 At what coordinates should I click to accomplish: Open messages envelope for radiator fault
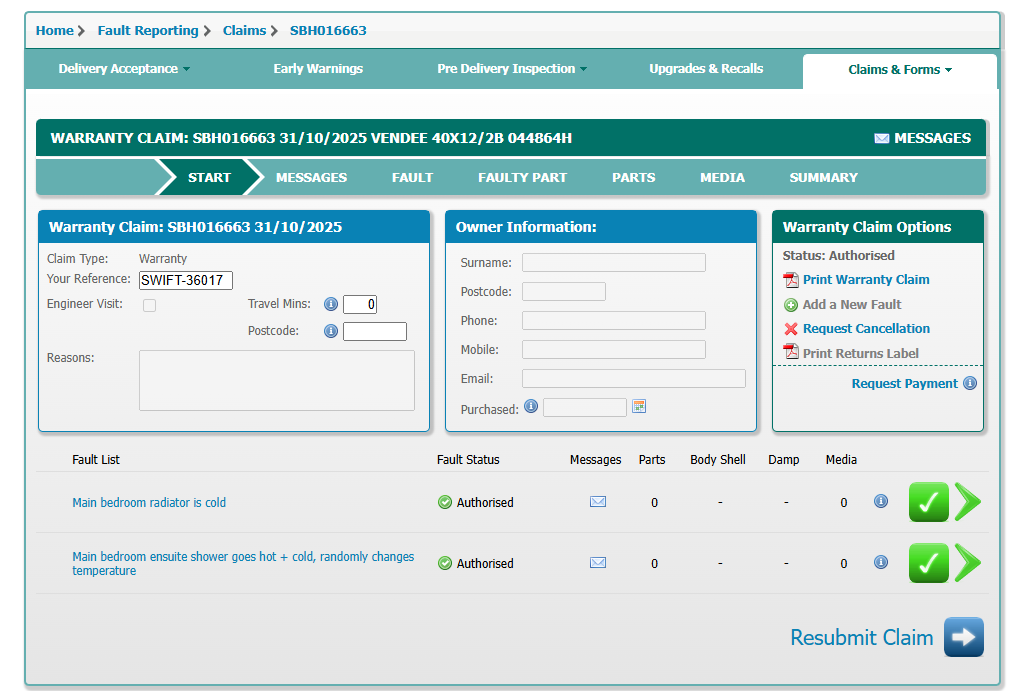[597, 502]
